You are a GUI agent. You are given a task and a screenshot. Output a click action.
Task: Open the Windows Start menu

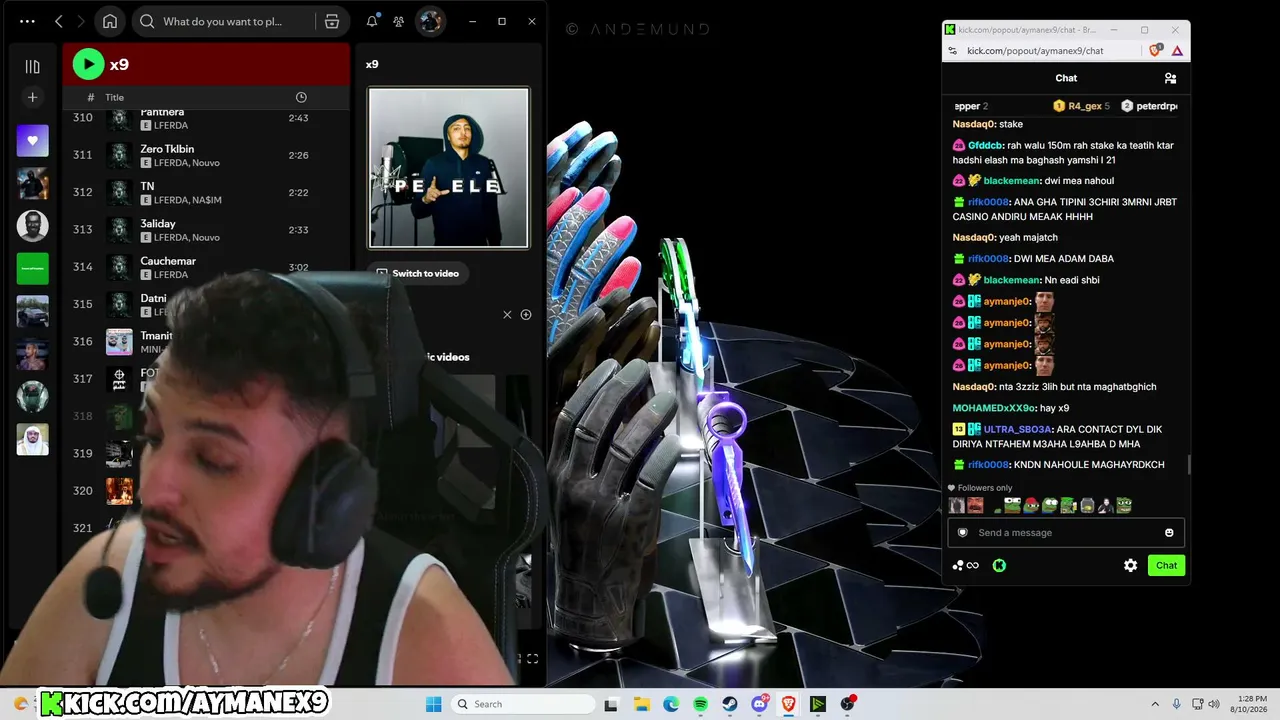433,704
